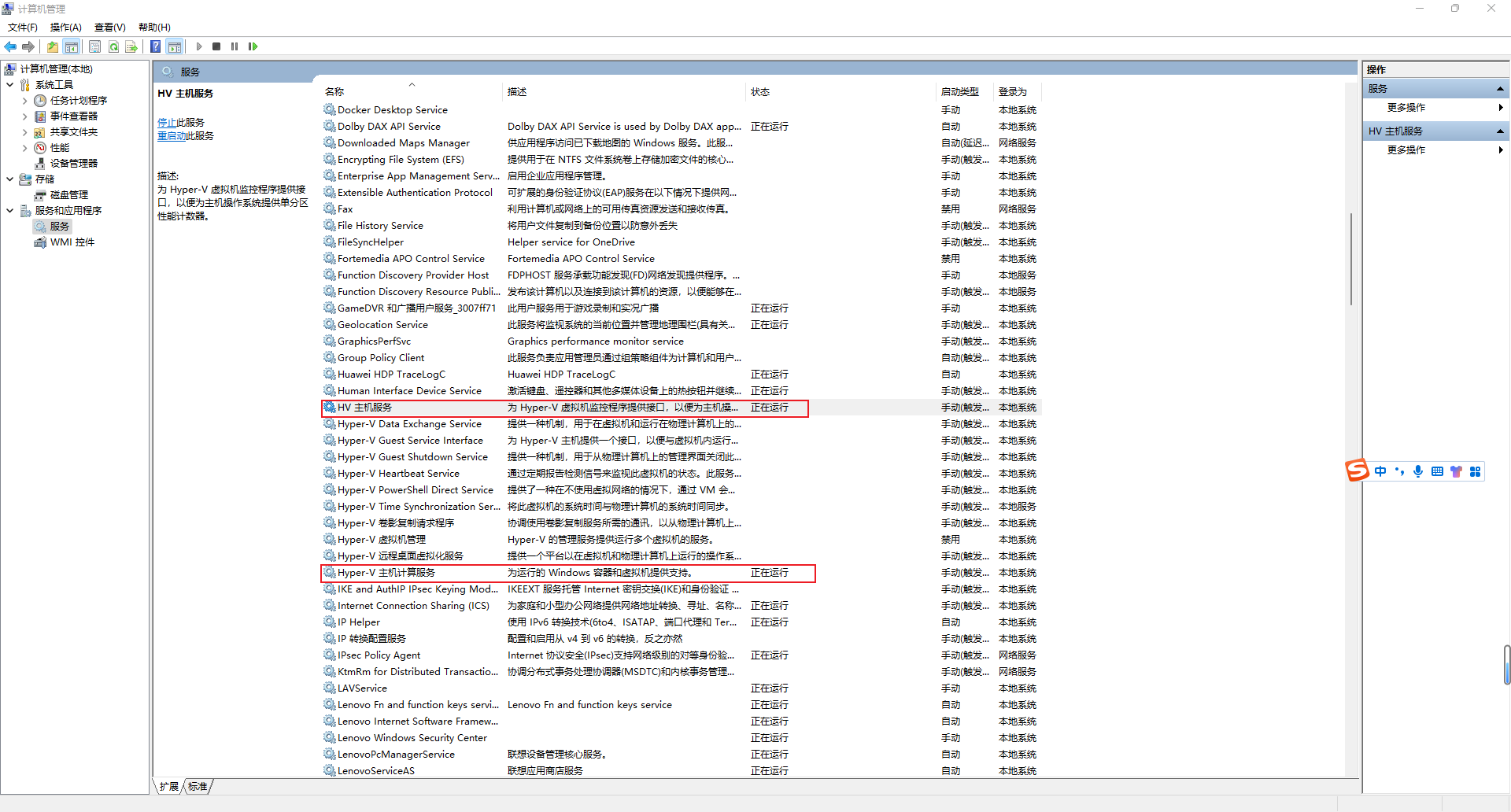Click the Restart Service toolbar icon

253,46
